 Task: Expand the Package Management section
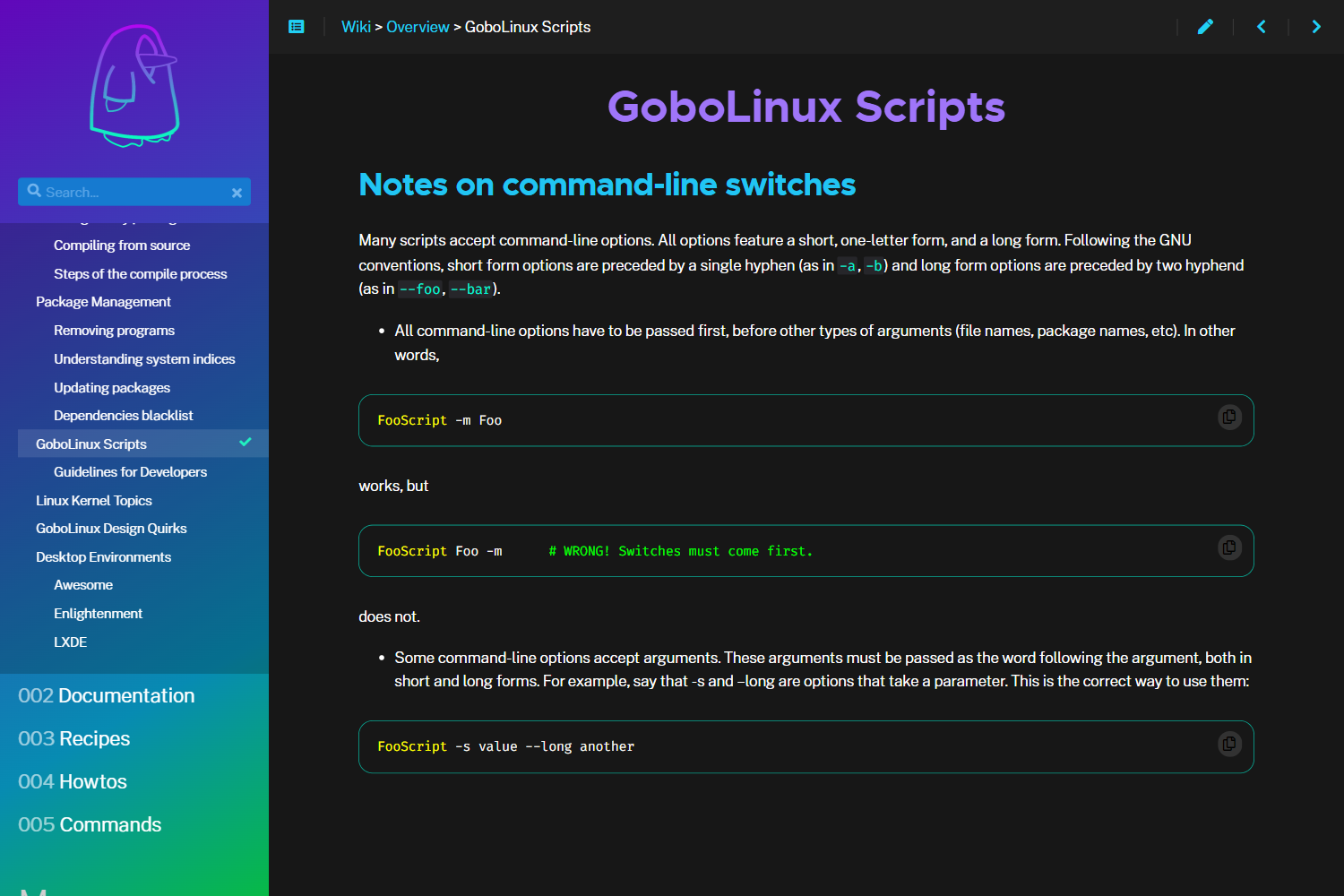click(103, 301)
